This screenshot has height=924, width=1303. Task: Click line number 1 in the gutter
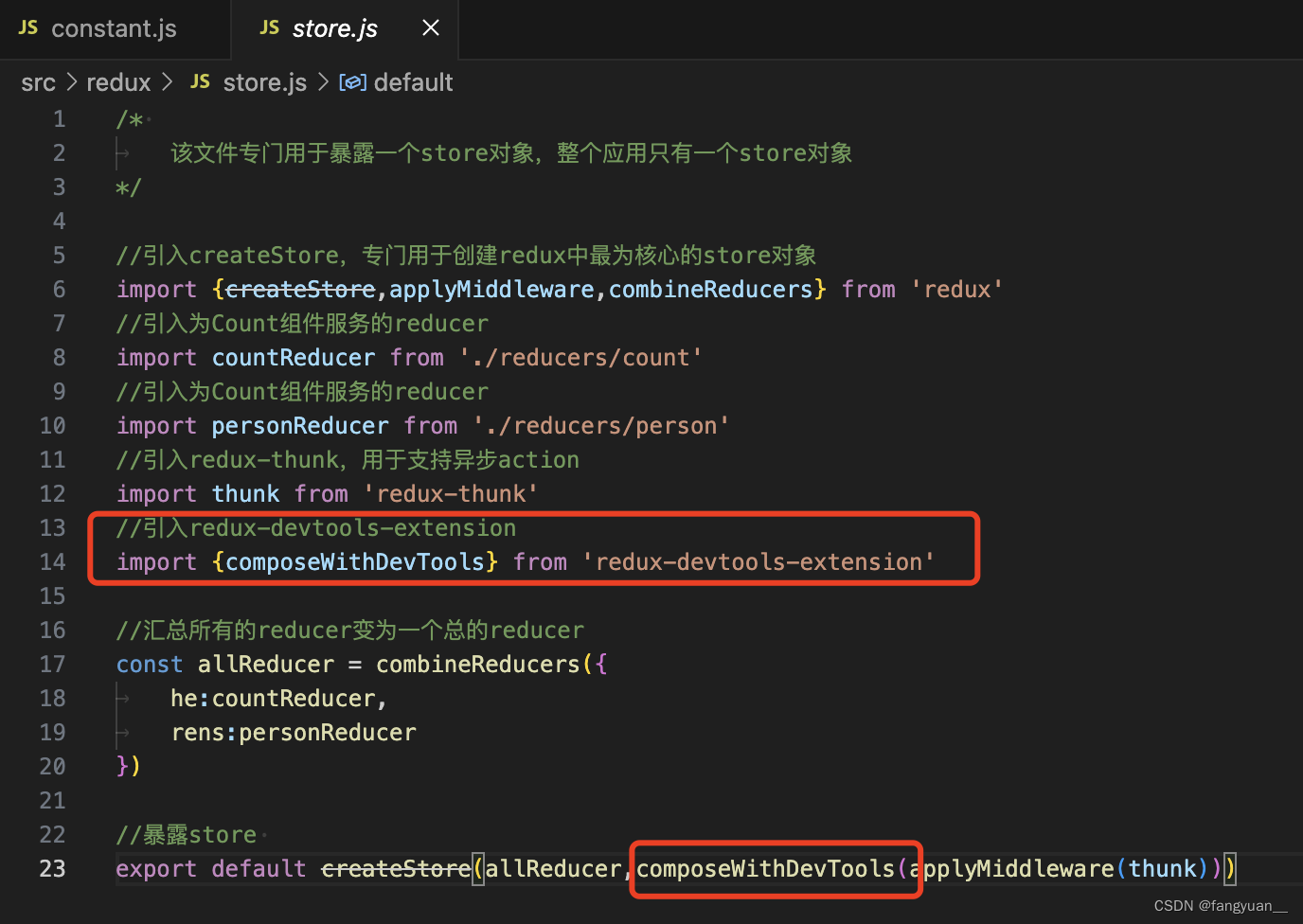[x=59, y=119]
